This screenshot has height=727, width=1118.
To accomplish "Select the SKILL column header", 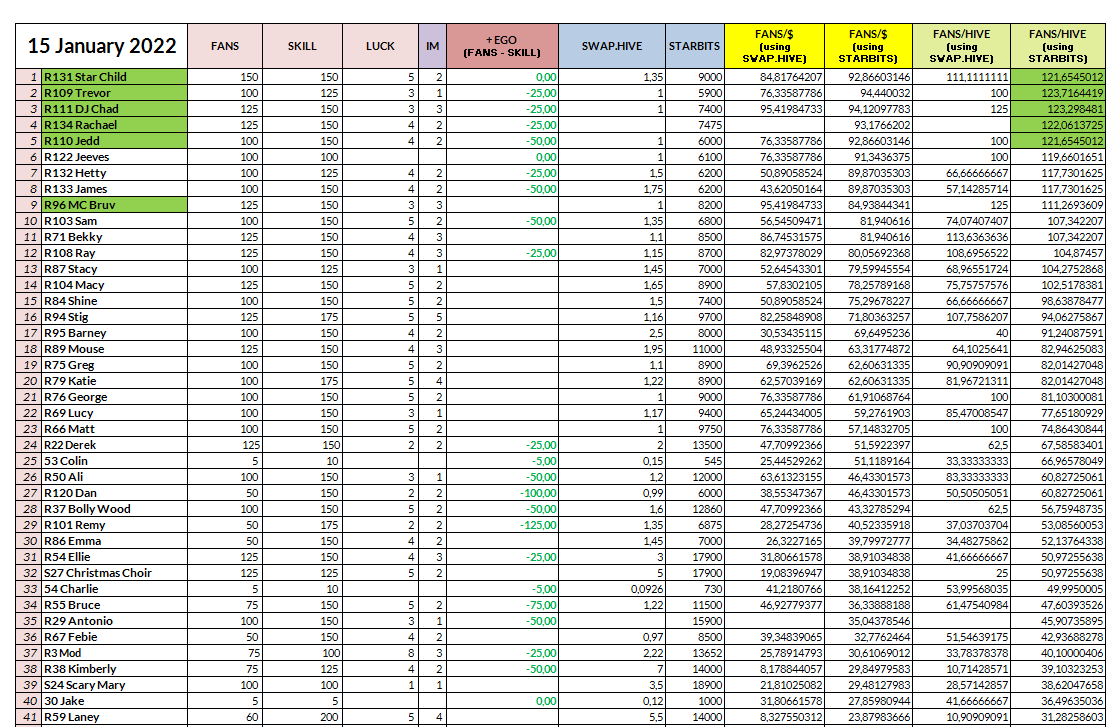I will click(302, 46).
